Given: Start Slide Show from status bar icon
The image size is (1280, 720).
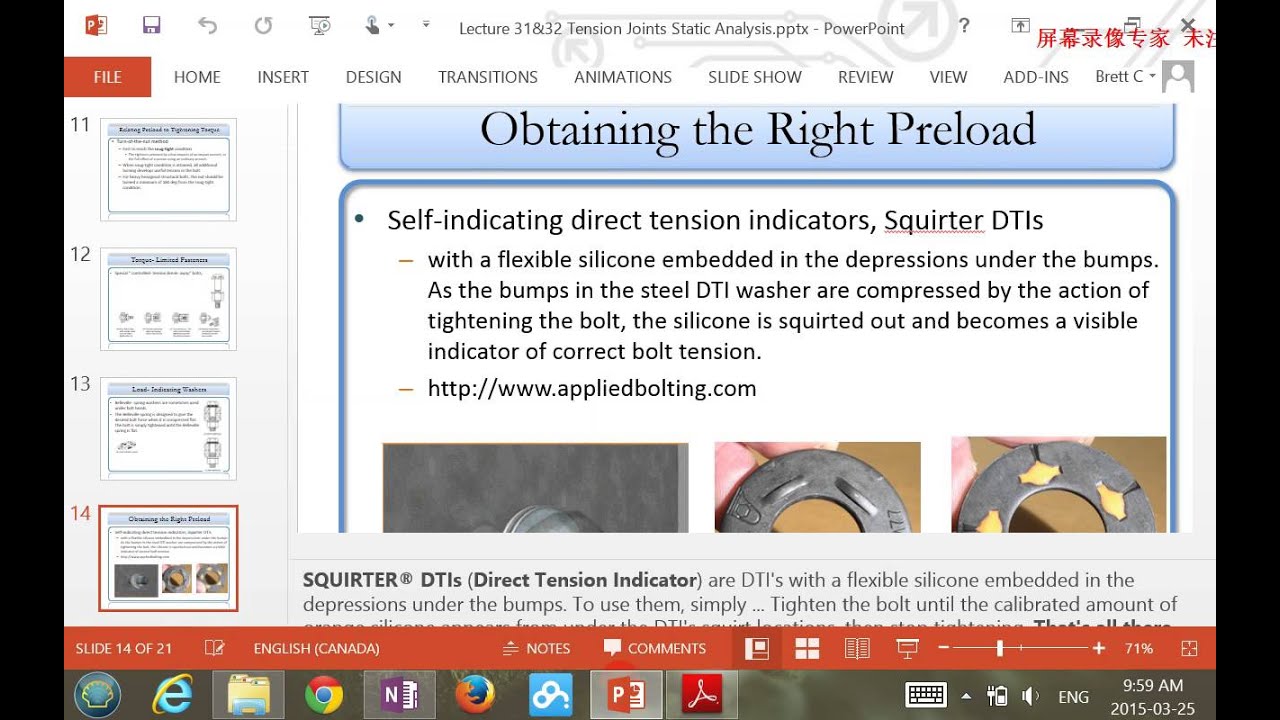Looking at the screenshot, I should 907,649.
